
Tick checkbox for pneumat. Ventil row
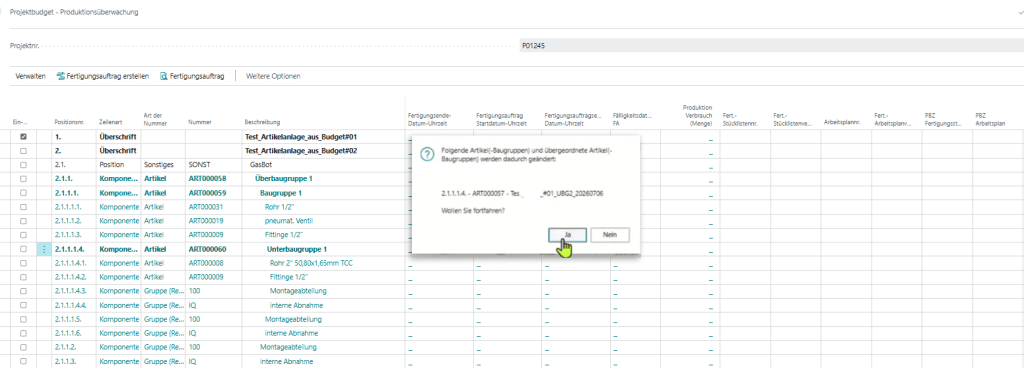pyautogui.click(x=24, y=221)
